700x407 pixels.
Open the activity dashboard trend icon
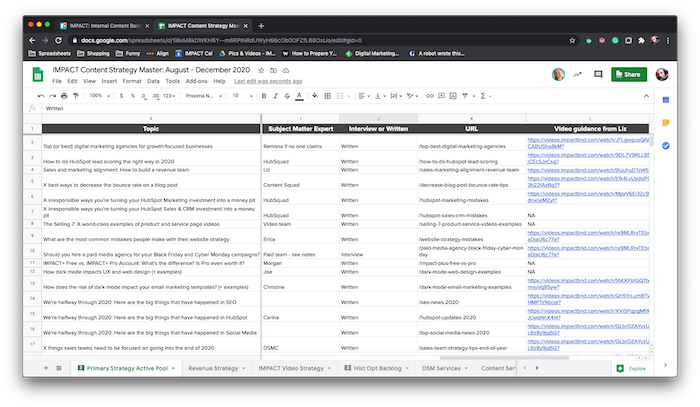pos(578,75)
